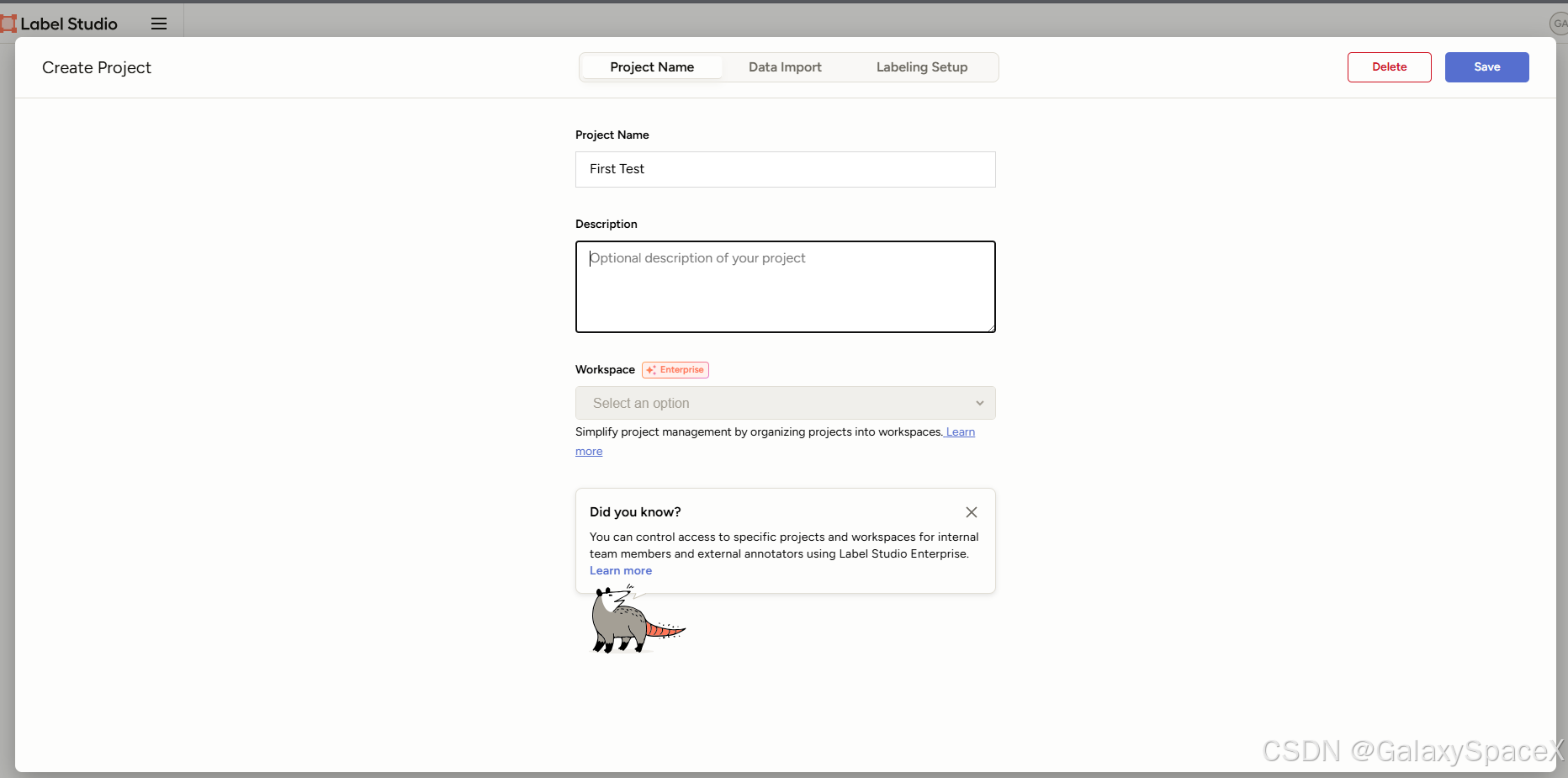1568x778 pixels.
Task: Click the Did you know? heading
Action: pyautogui.click(x=635, y=512)
